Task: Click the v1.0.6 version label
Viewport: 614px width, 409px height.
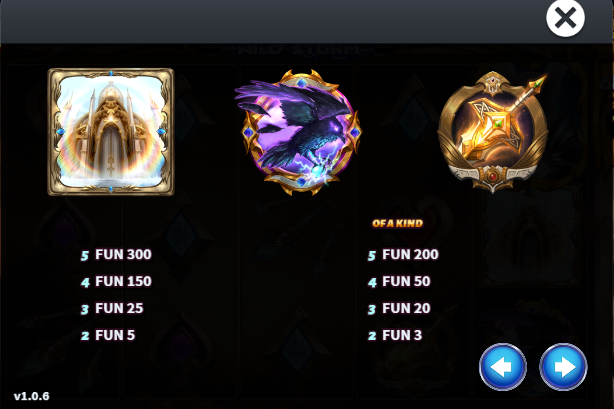Action: [x=32, y=396]
